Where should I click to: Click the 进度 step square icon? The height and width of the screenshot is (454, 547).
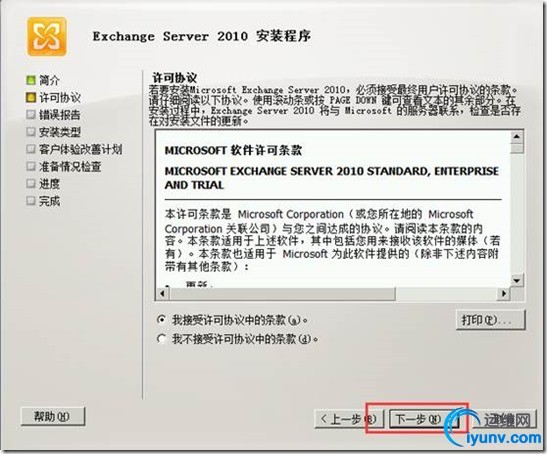[x=31, y=183]
